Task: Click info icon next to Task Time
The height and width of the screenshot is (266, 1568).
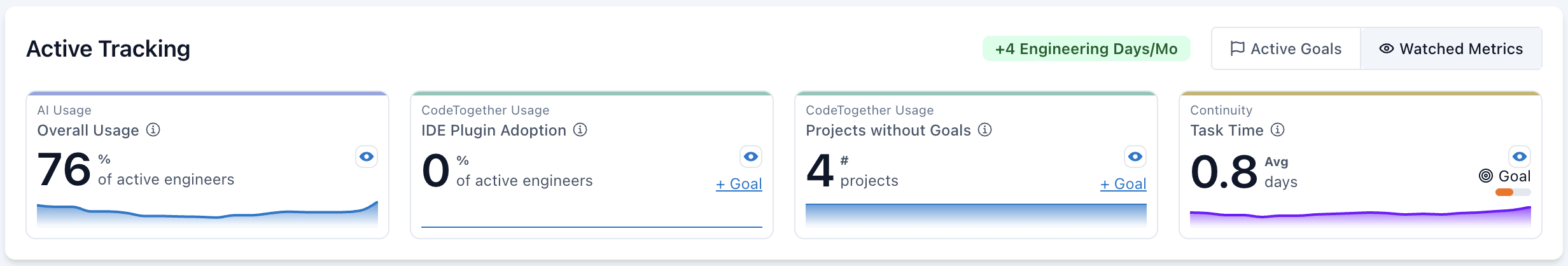Action: 1278,130
